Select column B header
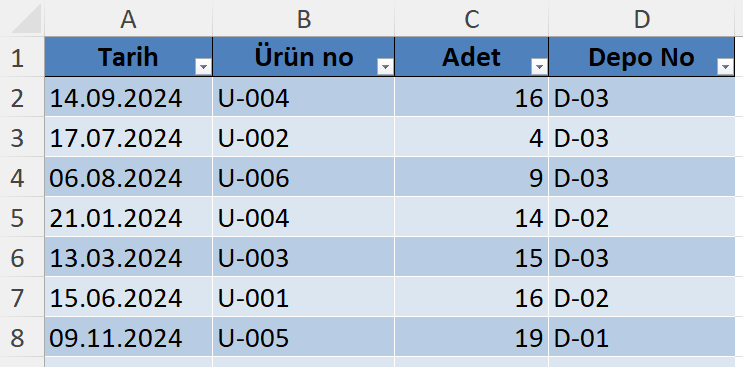The image size is (743, 367). coord(303,18)
